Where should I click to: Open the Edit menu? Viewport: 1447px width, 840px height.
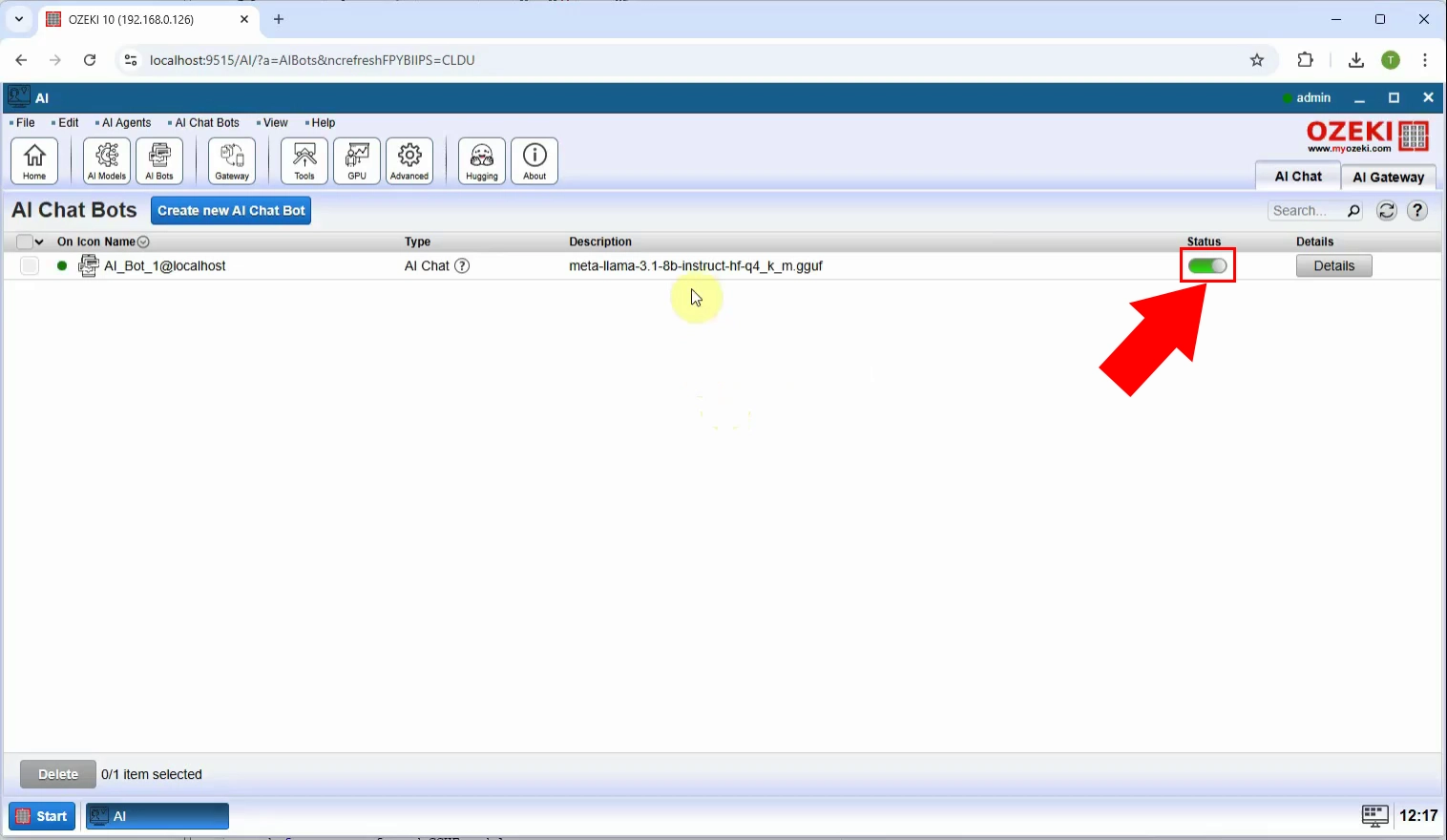69,122
